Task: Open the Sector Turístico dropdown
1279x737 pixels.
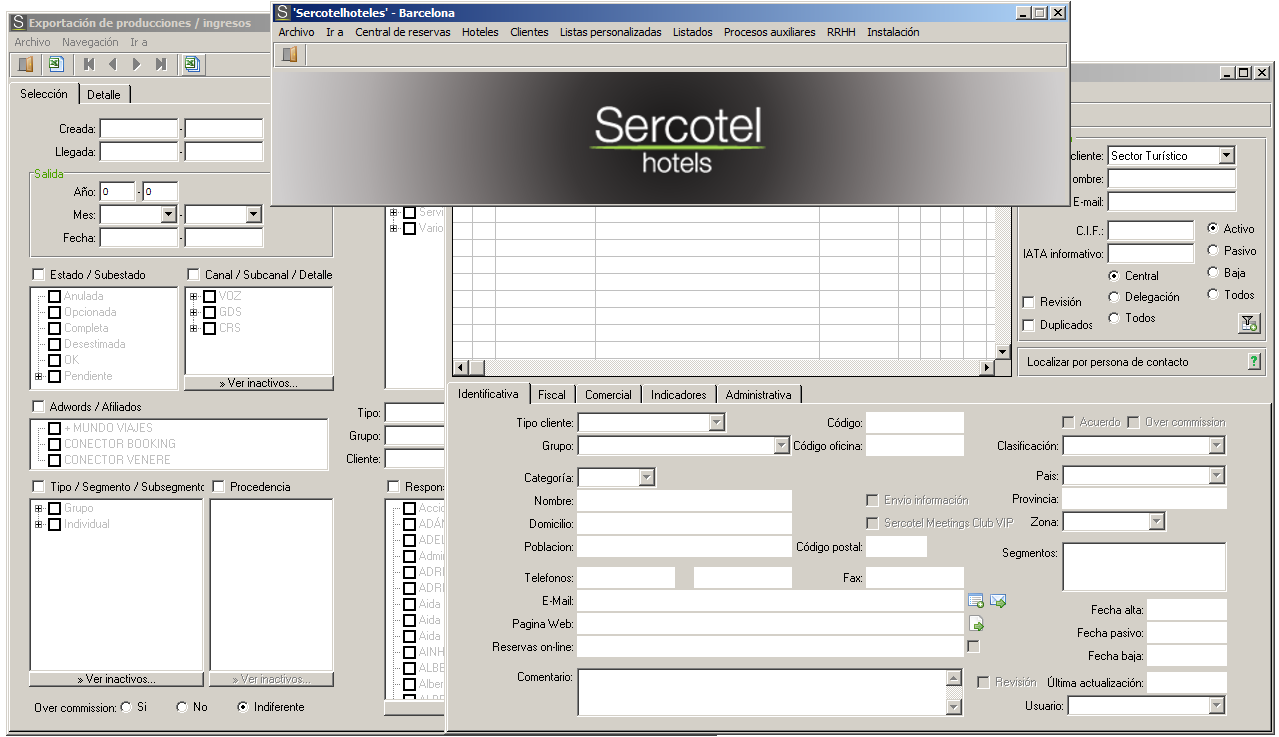Action: [x=1227, y=156]
